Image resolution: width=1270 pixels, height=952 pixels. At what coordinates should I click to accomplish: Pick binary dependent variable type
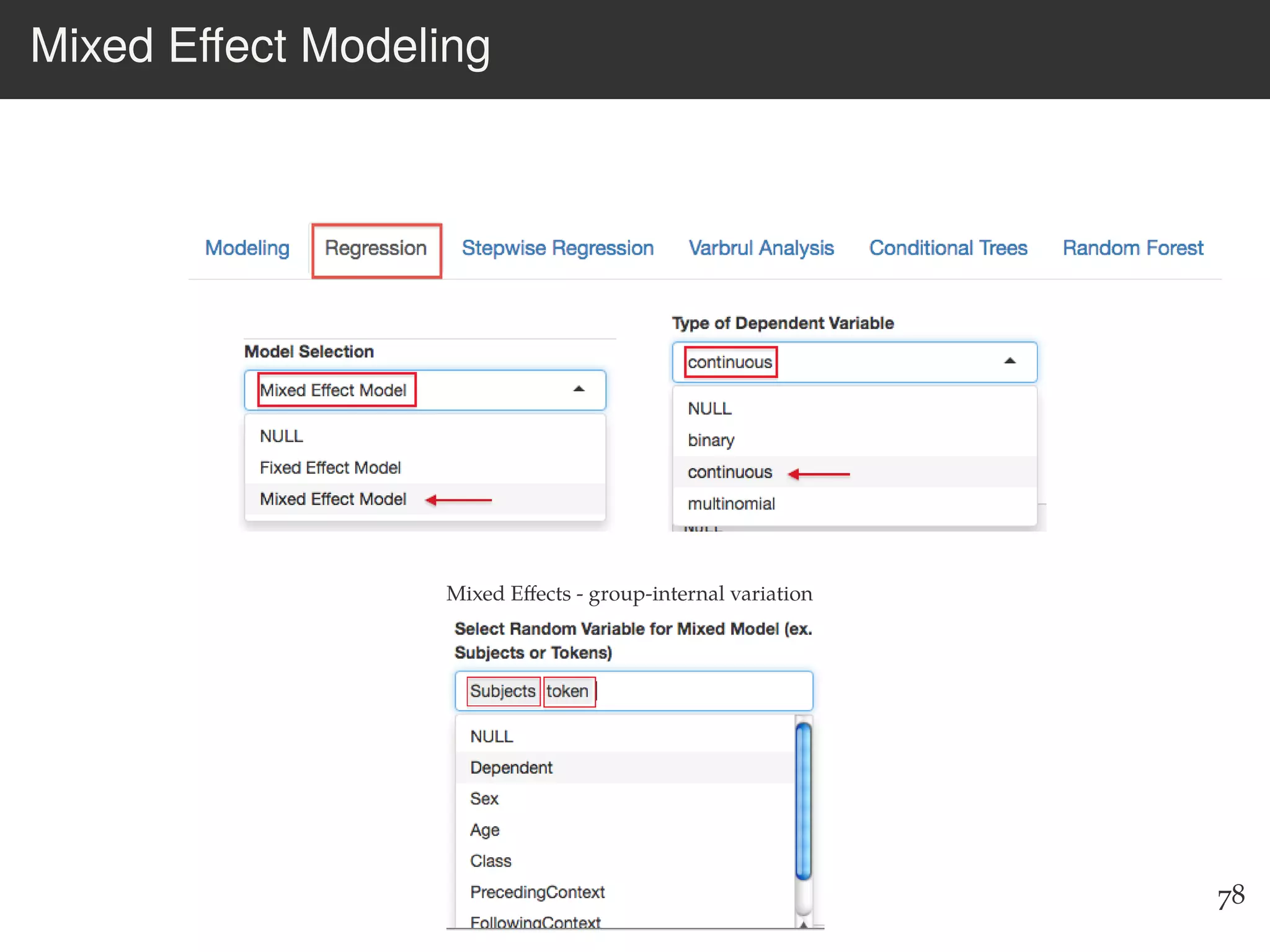tap(711, 440)
